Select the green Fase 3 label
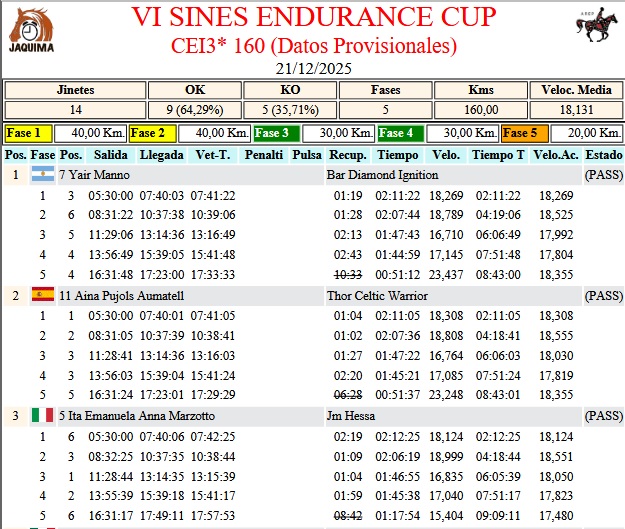 pyautogui.click(x=275, y=133)
